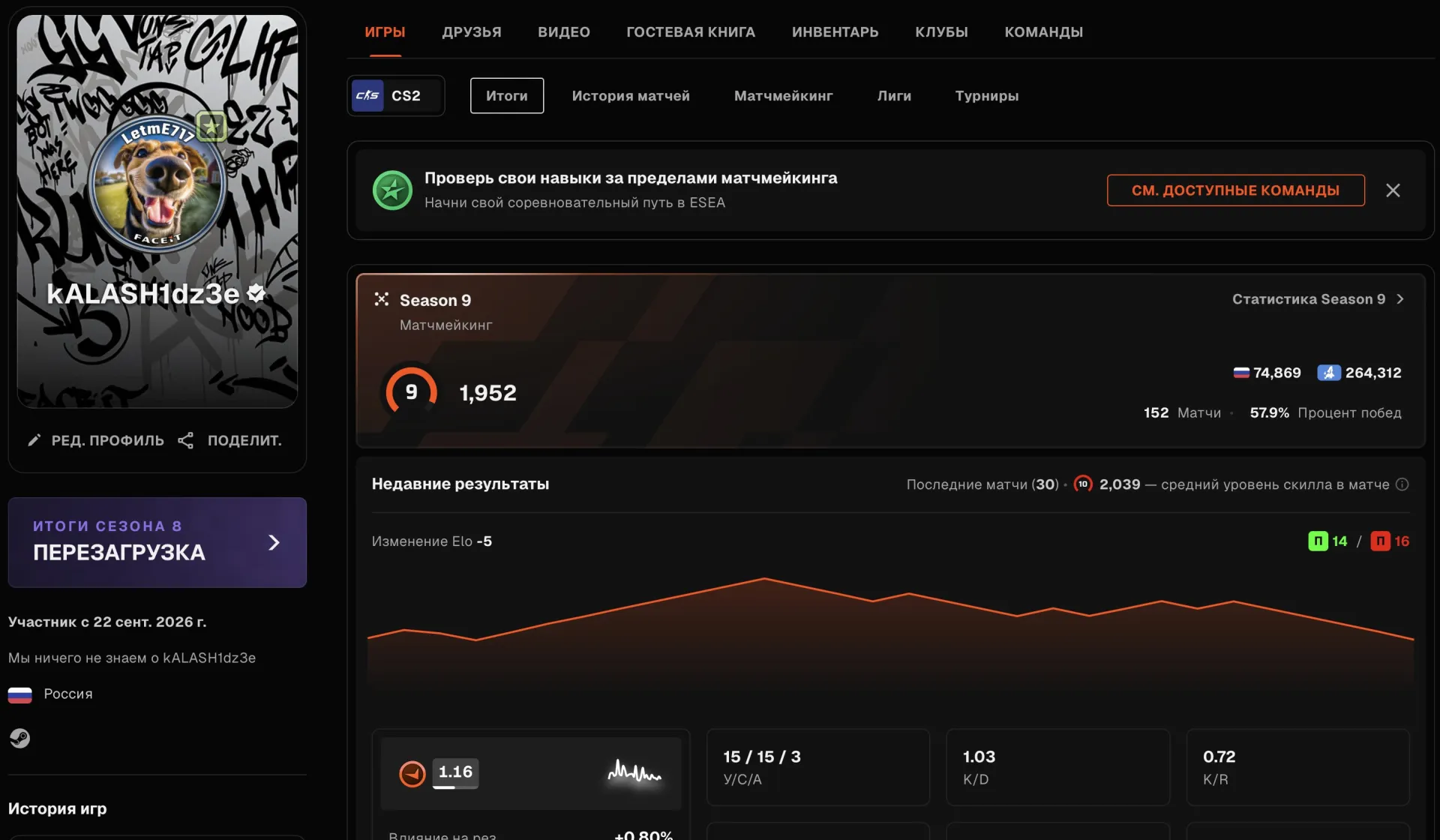This screenshot has height=840, width=1440.
Task: Click the Russia flag in profile sidebar
Action: 20,694
